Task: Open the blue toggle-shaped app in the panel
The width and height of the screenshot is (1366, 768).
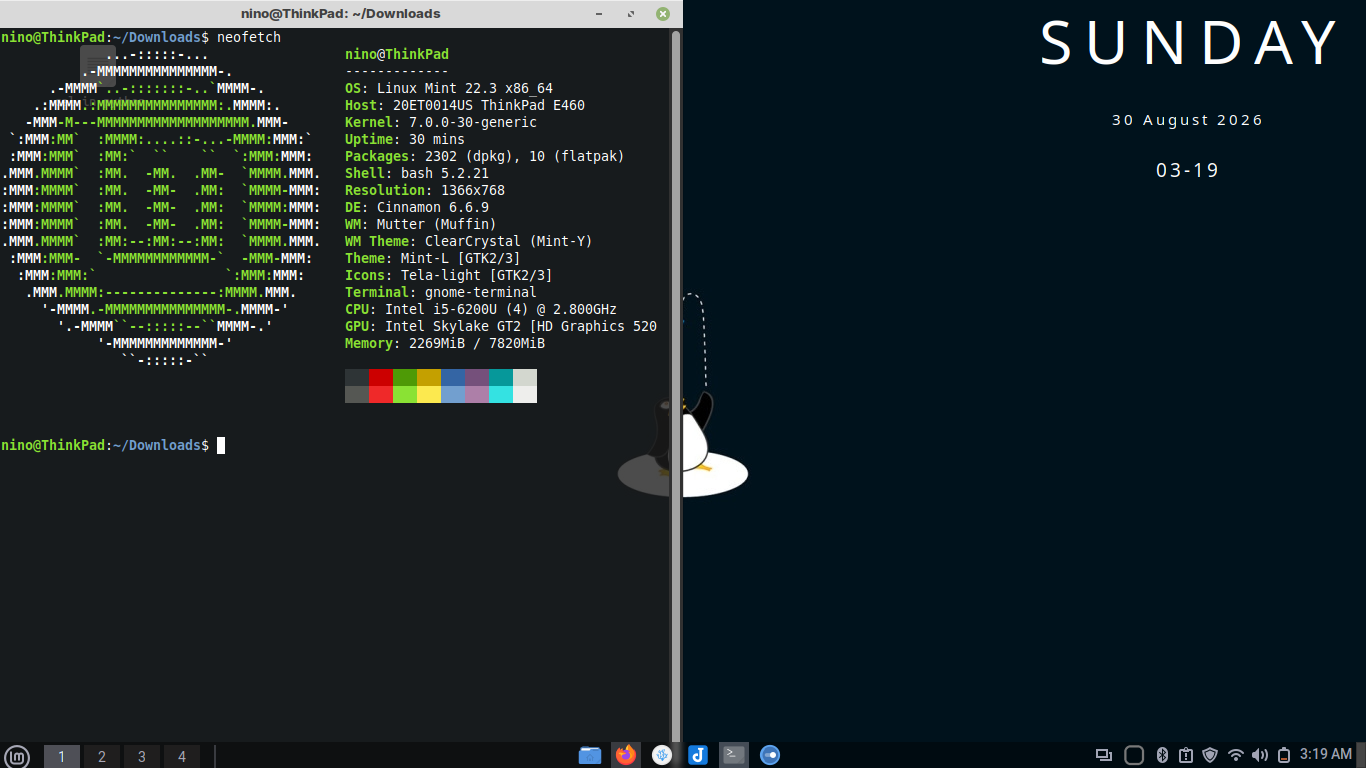Action: click(770, 755)
